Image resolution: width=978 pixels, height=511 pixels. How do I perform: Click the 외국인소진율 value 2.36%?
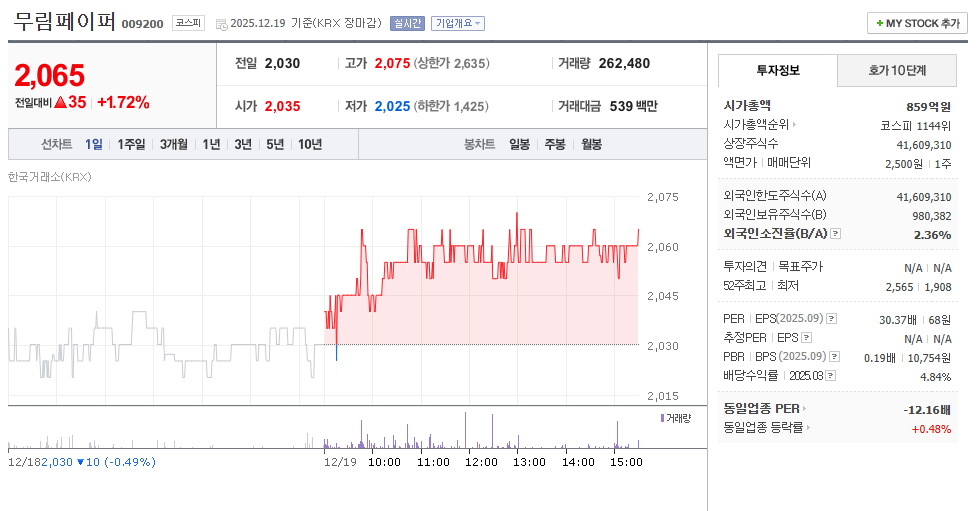[932, 235]
